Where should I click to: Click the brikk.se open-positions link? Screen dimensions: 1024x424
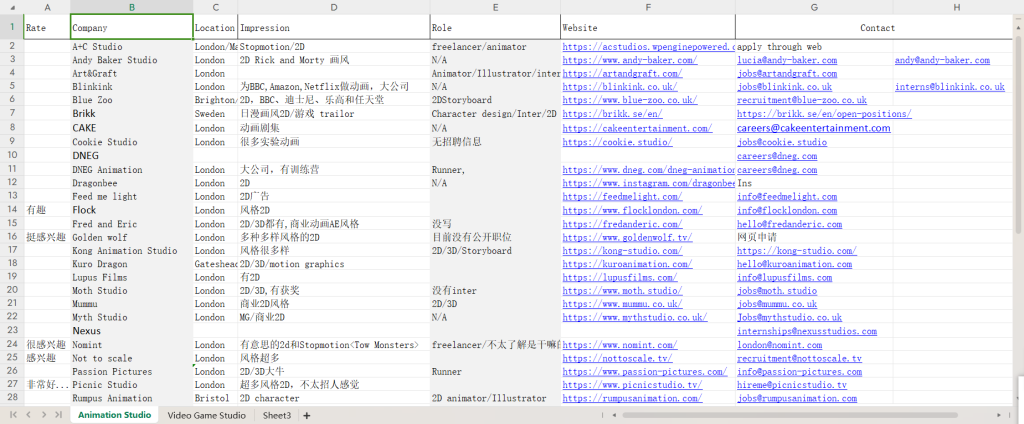(824, 114)
